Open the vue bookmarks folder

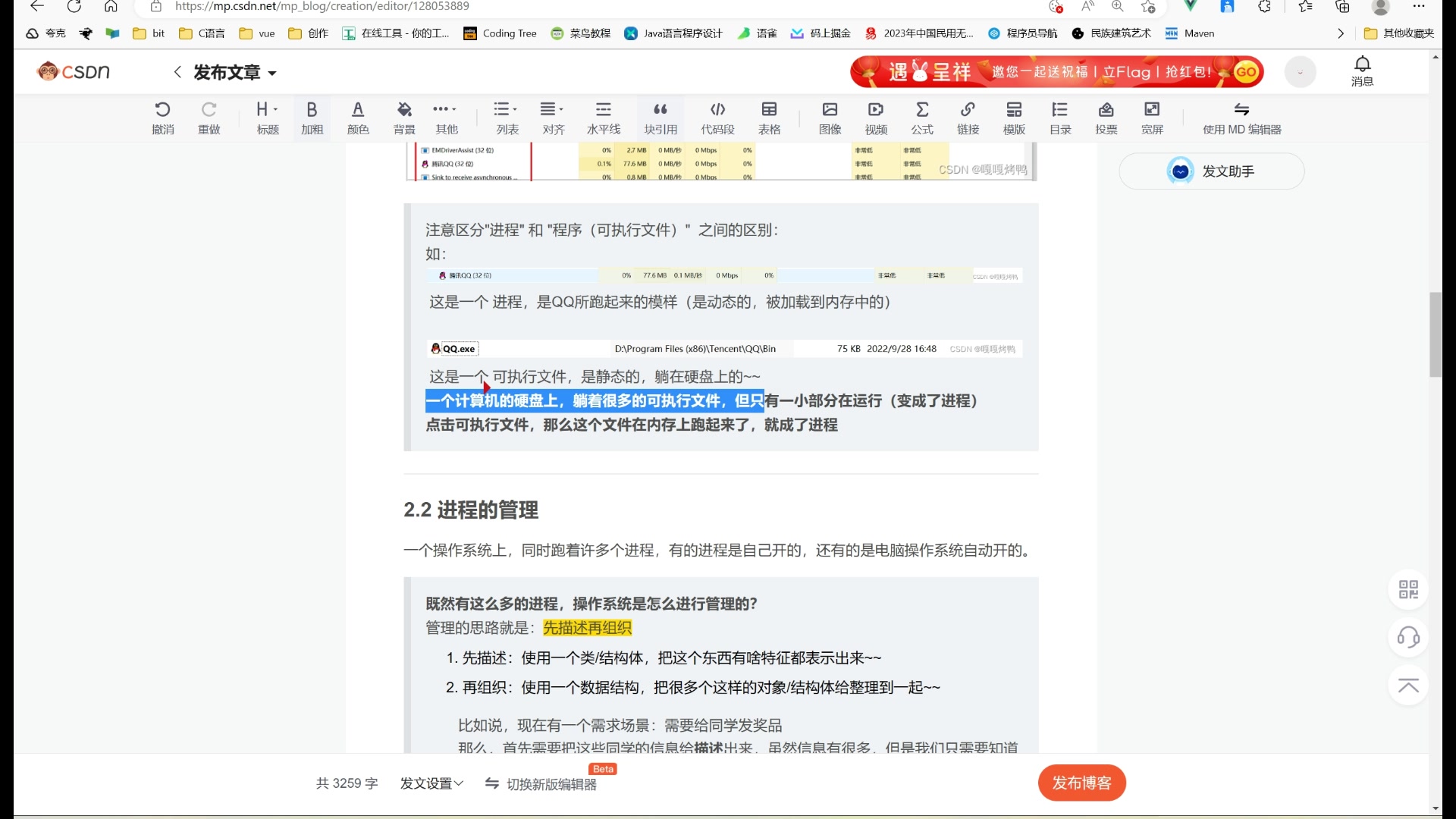(256, 33)
